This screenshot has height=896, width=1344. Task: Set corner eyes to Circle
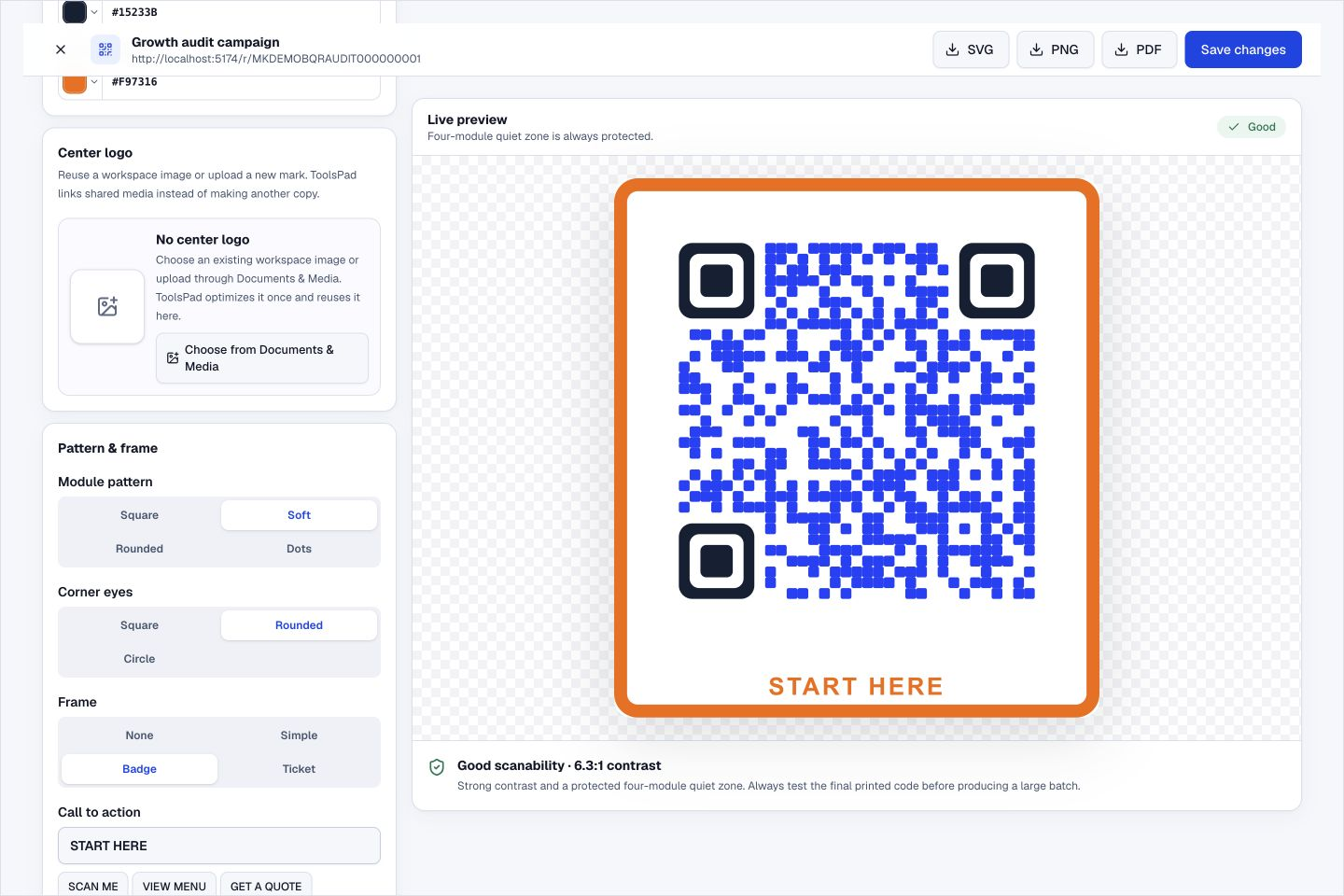[x=139, y=659]
